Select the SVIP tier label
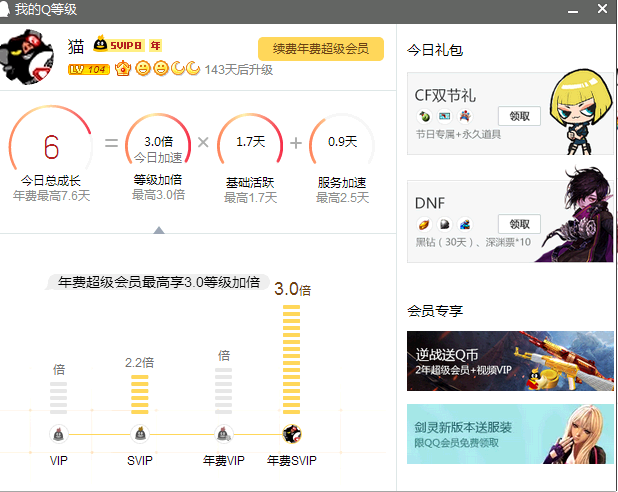618x492 pixels. pos(140,460)
